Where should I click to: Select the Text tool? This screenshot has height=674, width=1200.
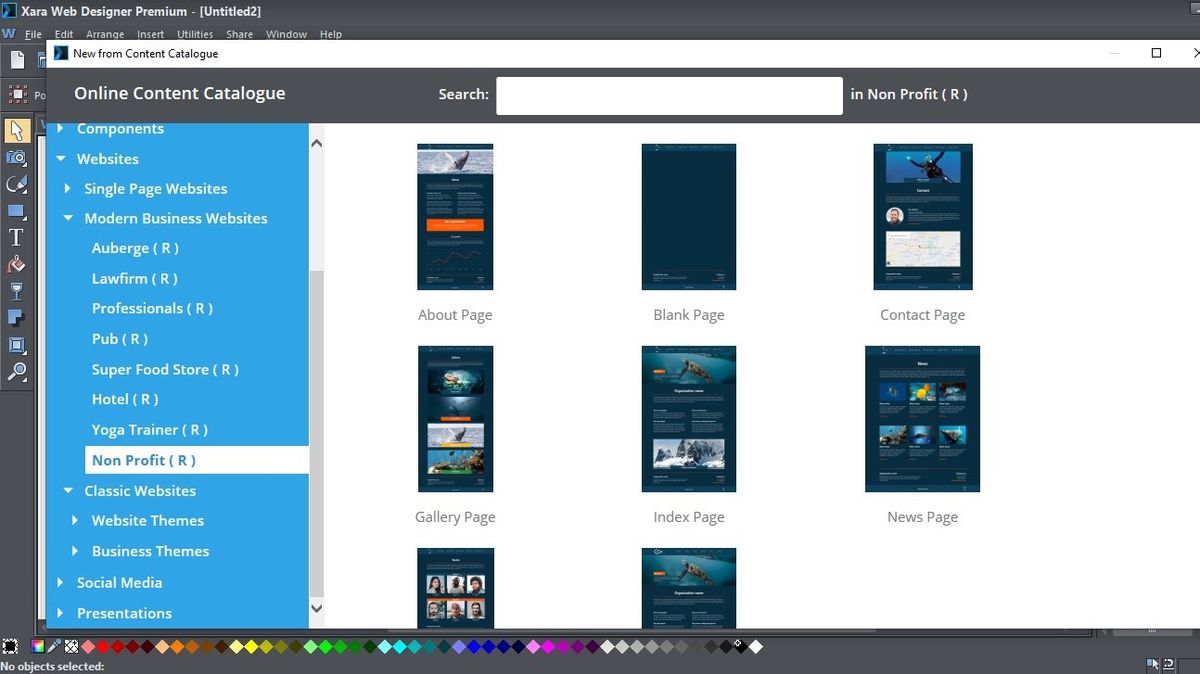pos(16,238)
